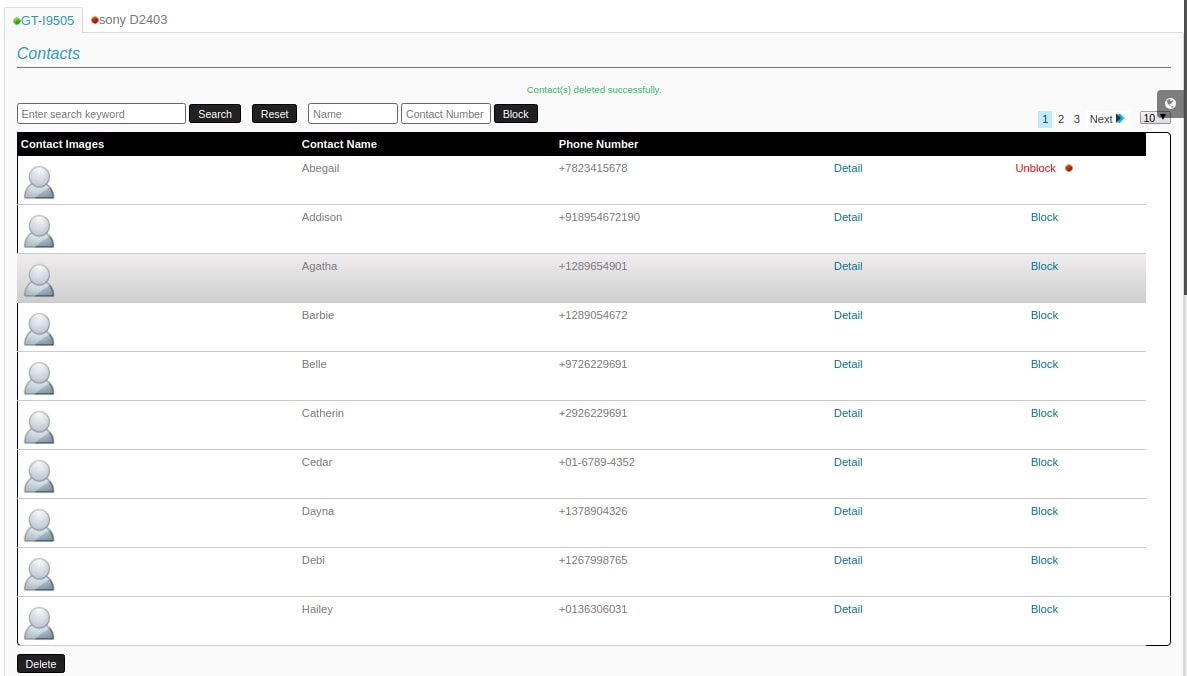
Task: Click the 'Contact(s) deleted successfully' message
Action: coord(594,89)
